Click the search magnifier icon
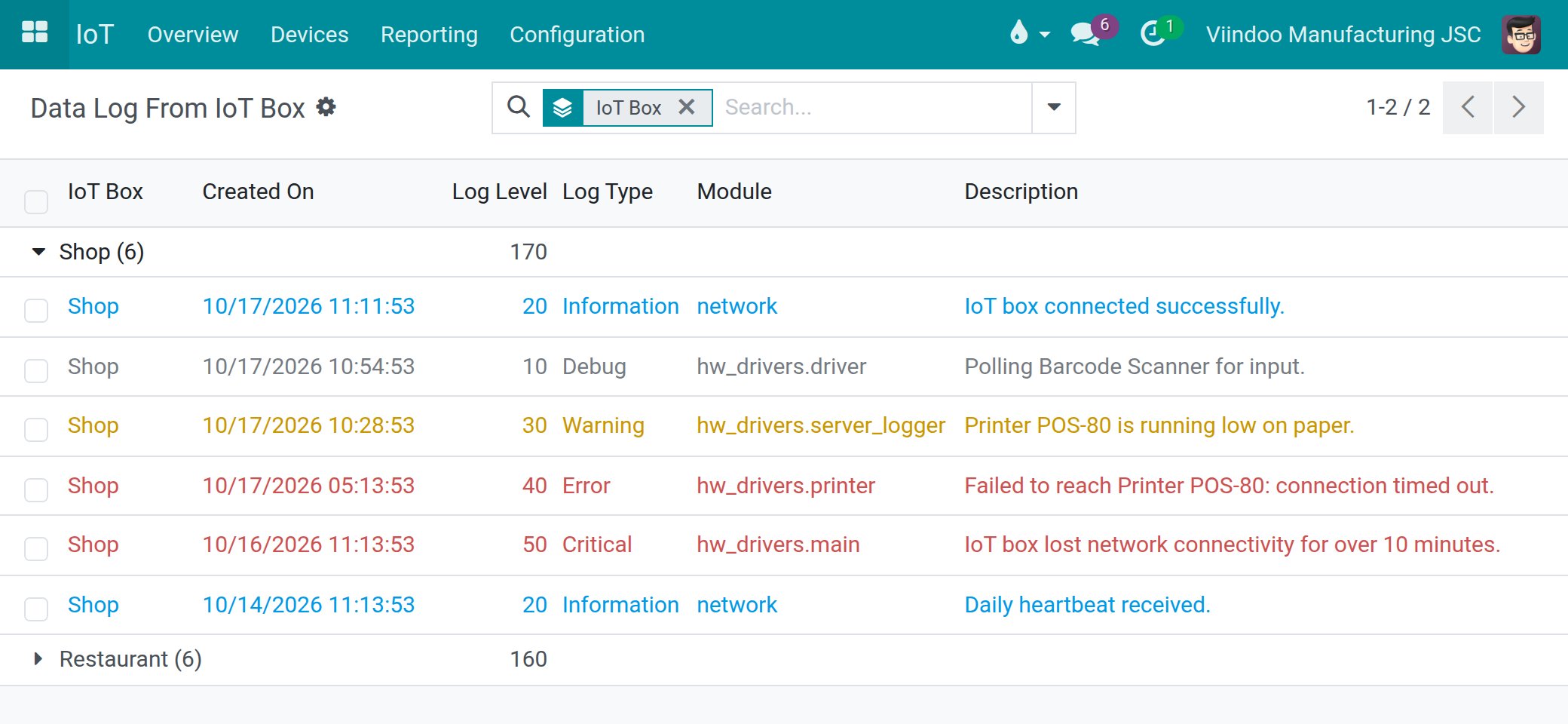Viewport: 1568px width, 724px height. click(x=518, y=107)
